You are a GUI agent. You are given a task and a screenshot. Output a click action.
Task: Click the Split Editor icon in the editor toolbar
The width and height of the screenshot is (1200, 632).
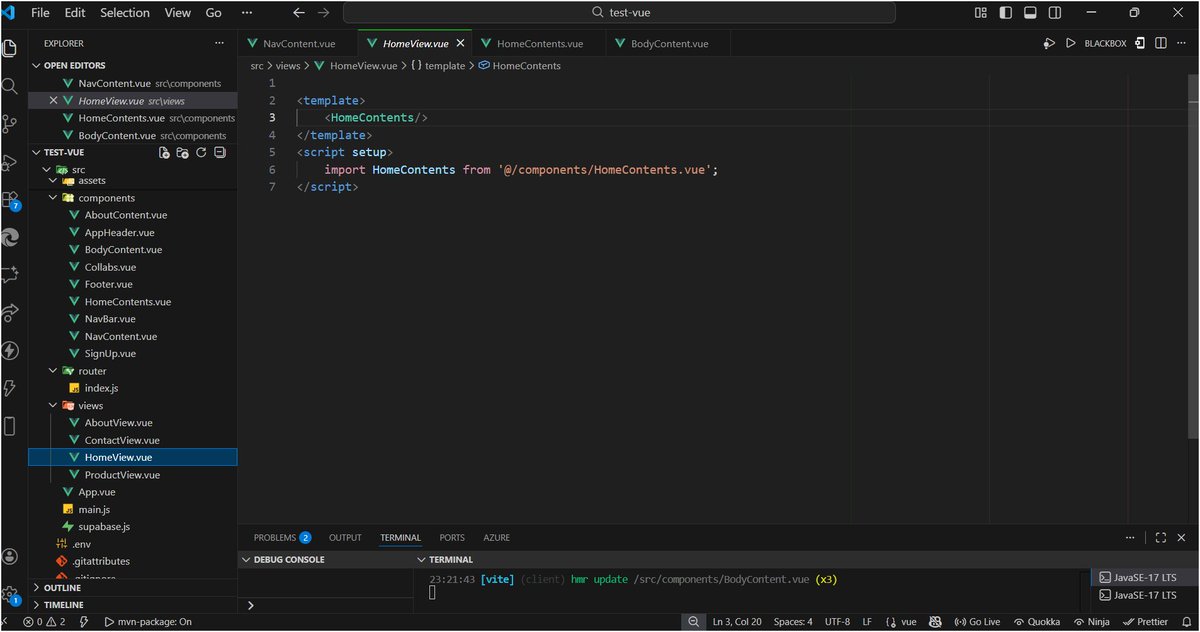pos(1162,43)
